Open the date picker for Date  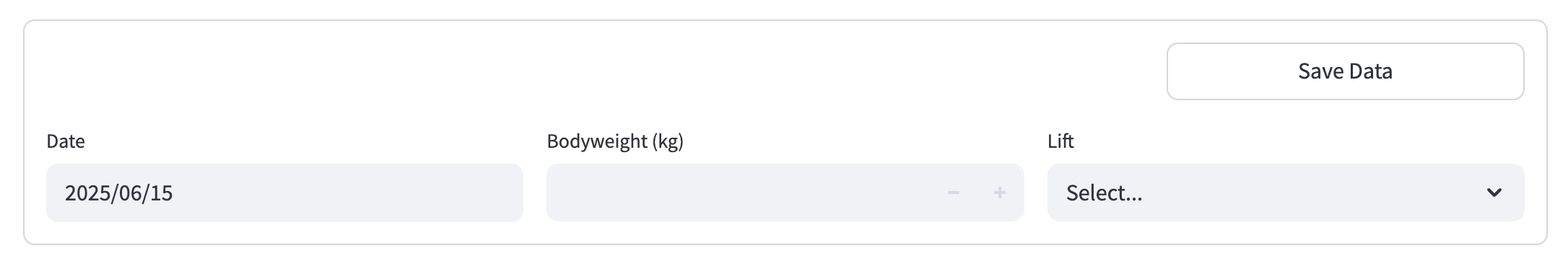pyautogui.click(x=284, y=193)
